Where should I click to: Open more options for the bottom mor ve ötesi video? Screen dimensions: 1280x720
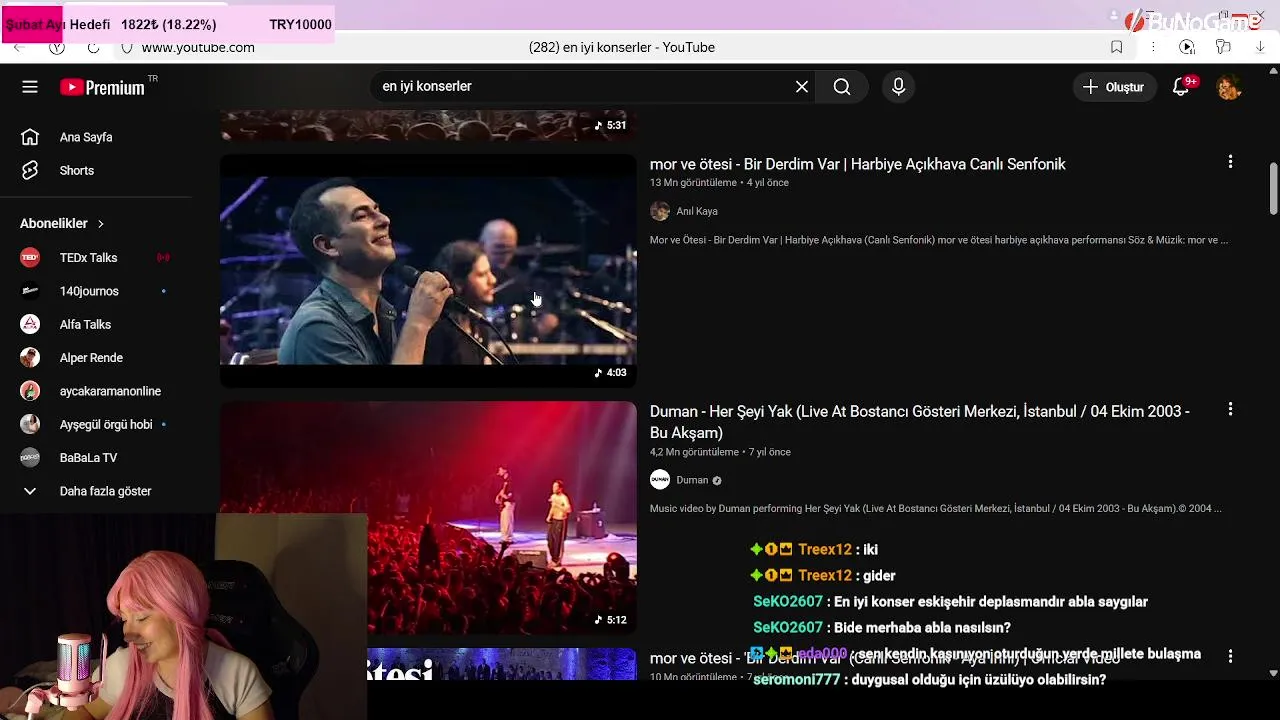tap(1230, 657)
